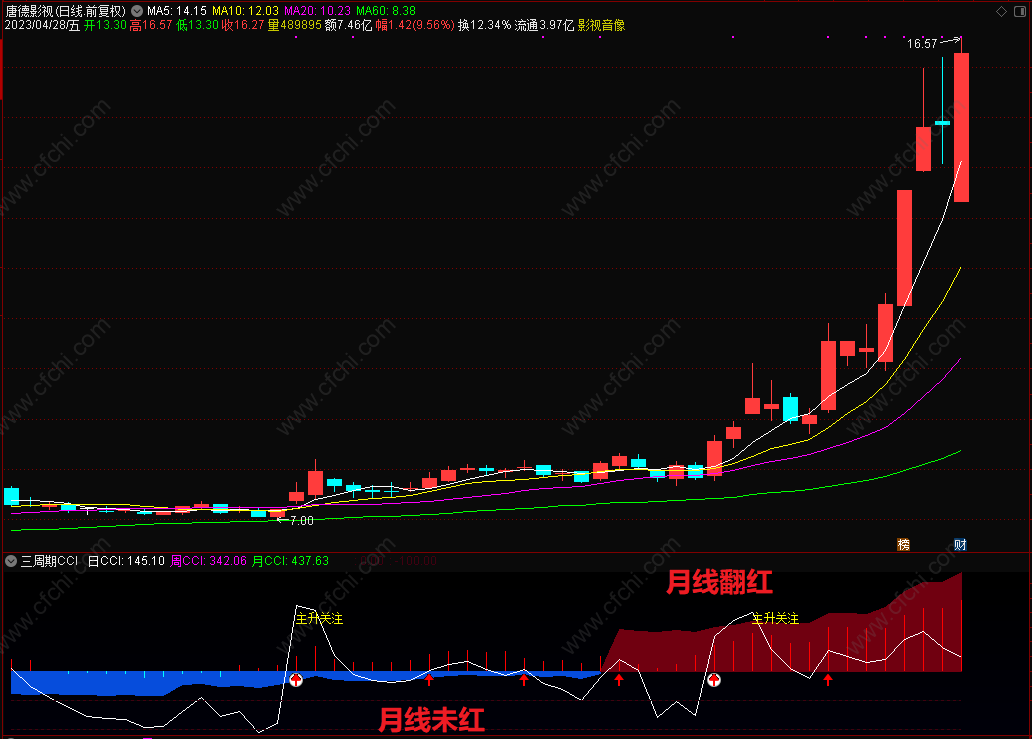1032x739 pixels.
Task: Open the 榜 ranking marker icon
Action: click(904, 544)
